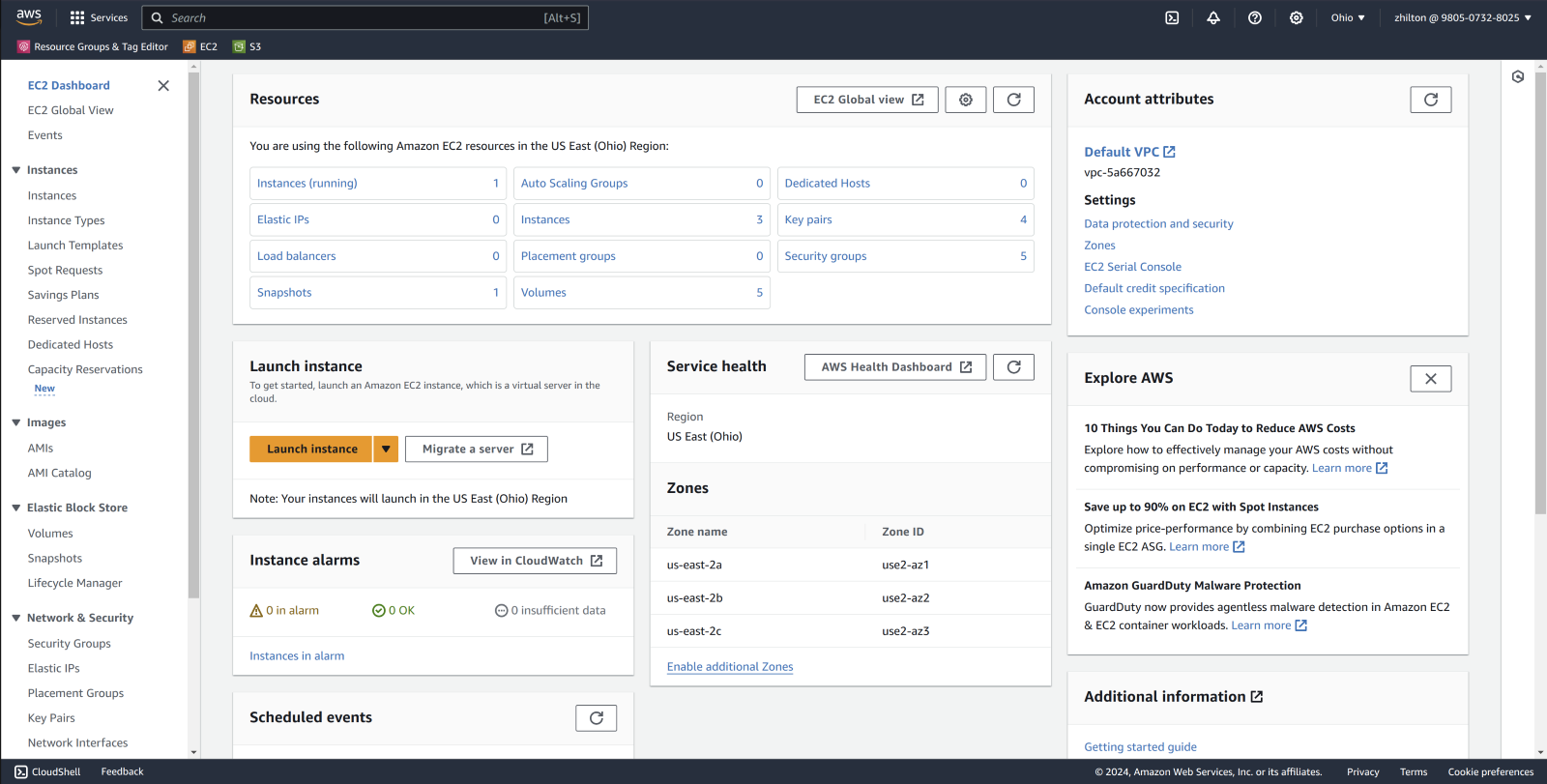Click Learn more for GuardDuty Malware Protection
1547x784 pixels.
pos(1269,625)
